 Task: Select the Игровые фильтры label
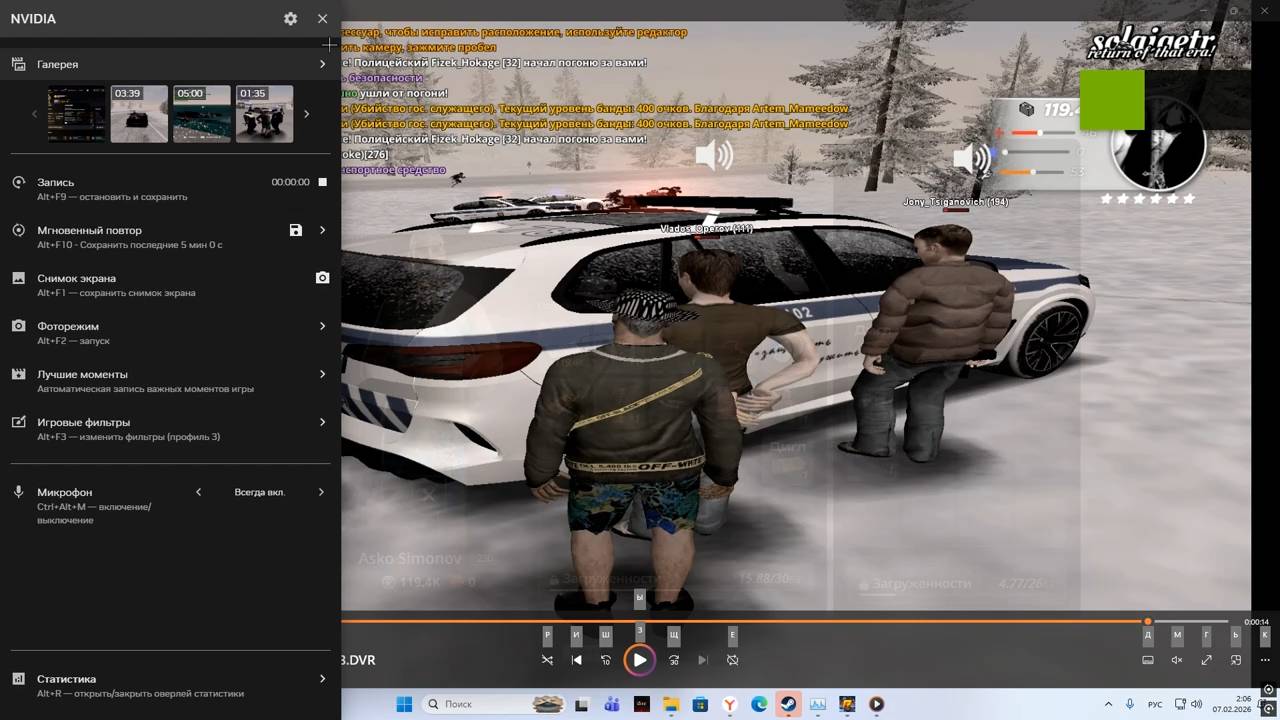83,422
